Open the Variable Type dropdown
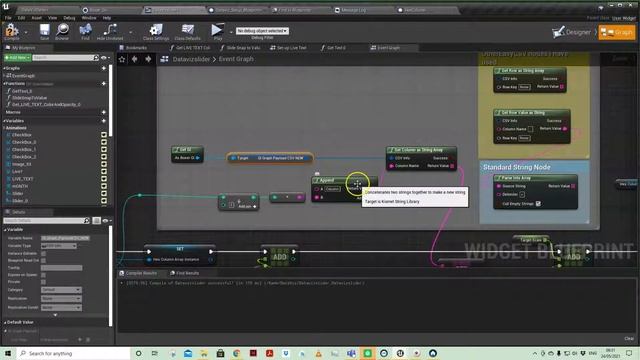 coord(59,246)
